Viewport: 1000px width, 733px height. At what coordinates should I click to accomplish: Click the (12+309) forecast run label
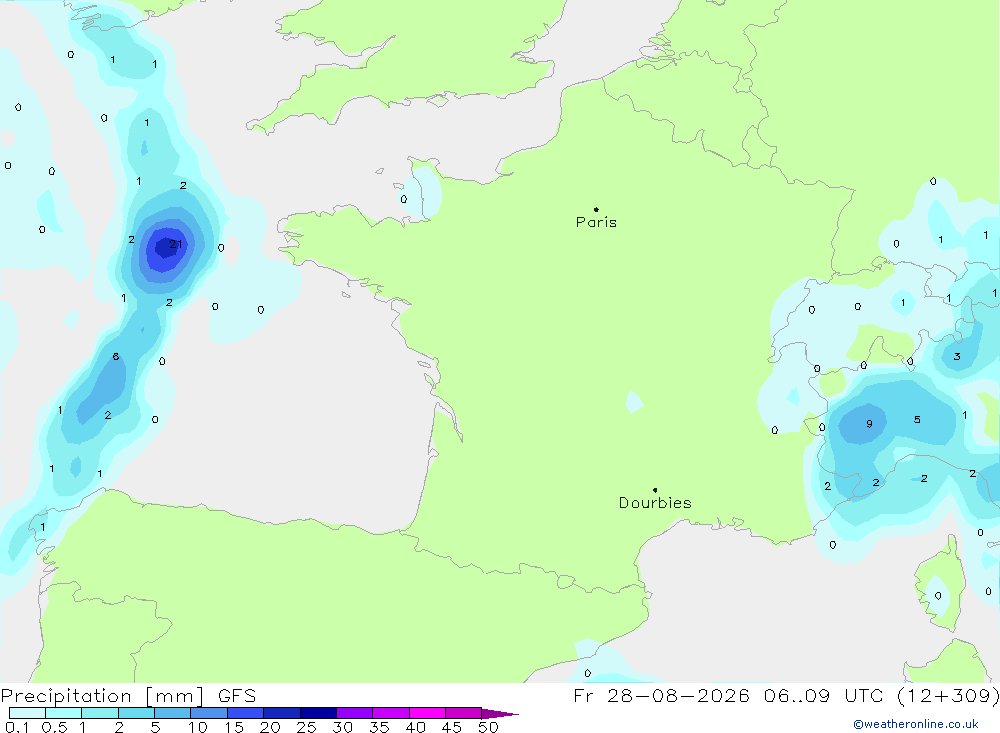[x=948, y=695]
